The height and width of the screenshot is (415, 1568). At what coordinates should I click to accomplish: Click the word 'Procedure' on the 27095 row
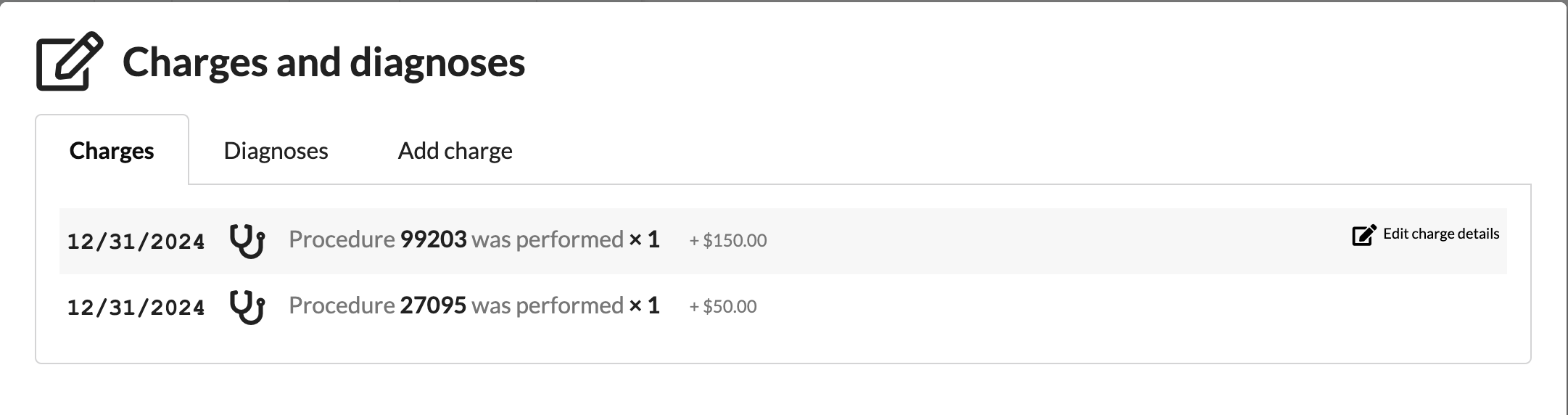tap(342, 305)
